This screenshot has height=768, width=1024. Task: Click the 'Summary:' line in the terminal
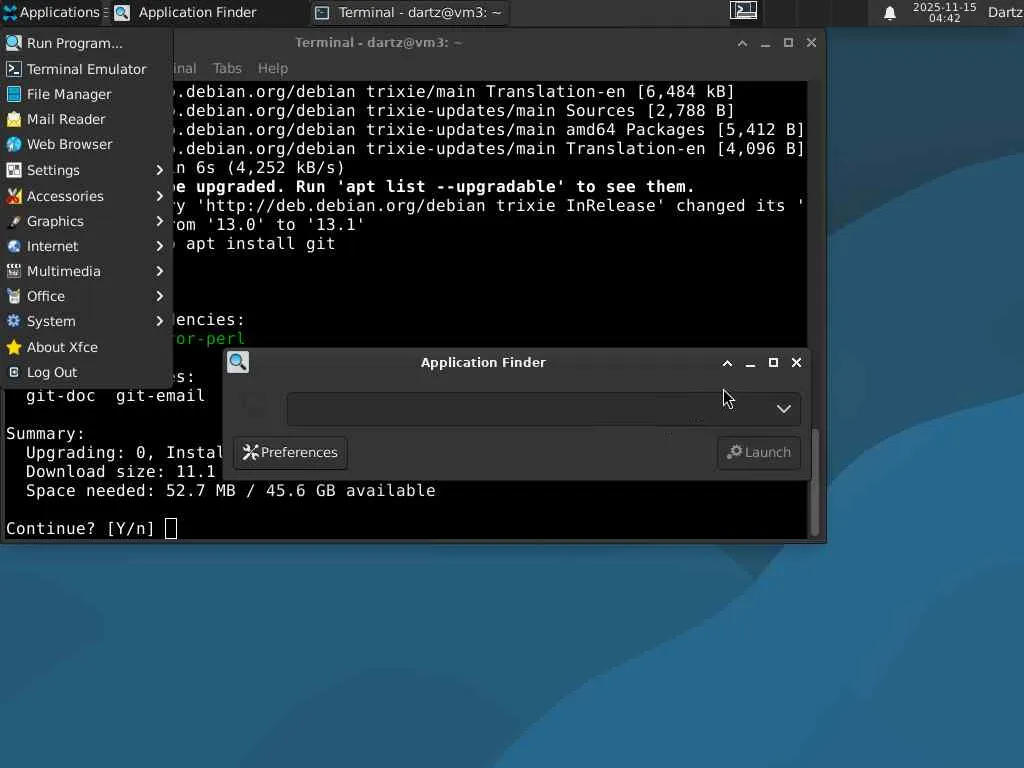pos(45,434)
